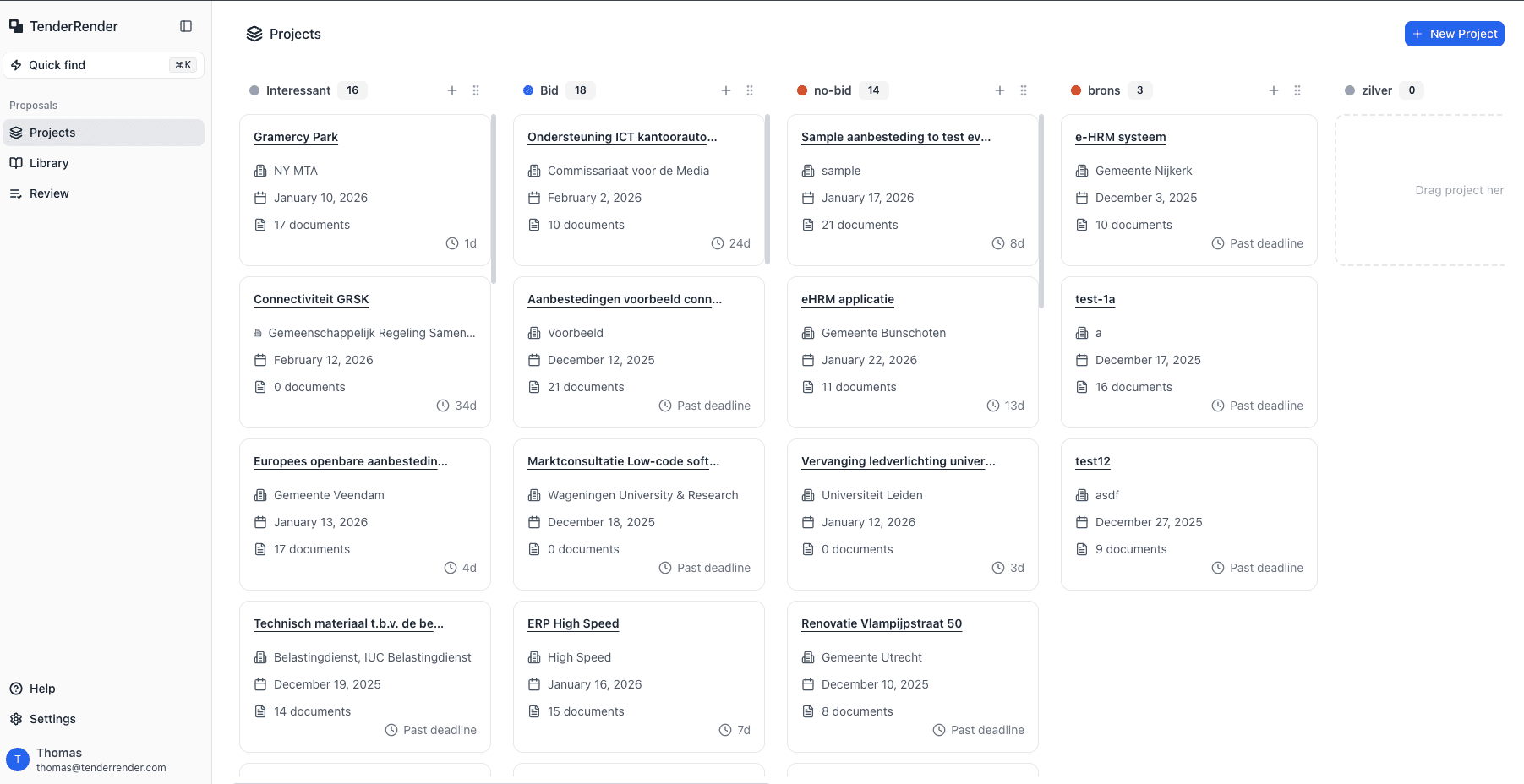Viewport: 1524px width, 784px height.
Task: Open the e-HRM systeem project card
Action: 1121,137
